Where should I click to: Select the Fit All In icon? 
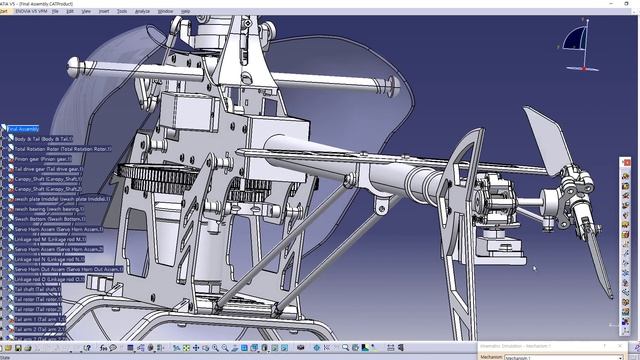tap(186, 348)
